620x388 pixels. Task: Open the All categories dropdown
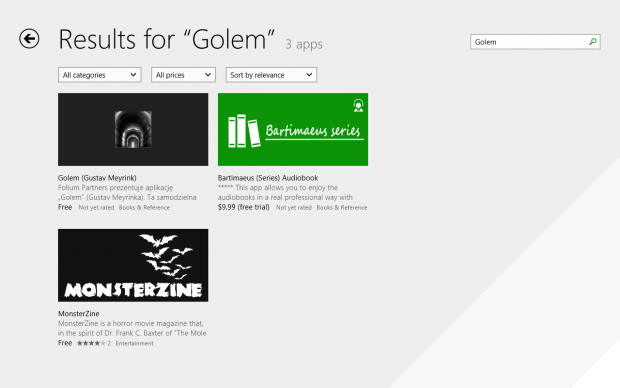point(99,75)
